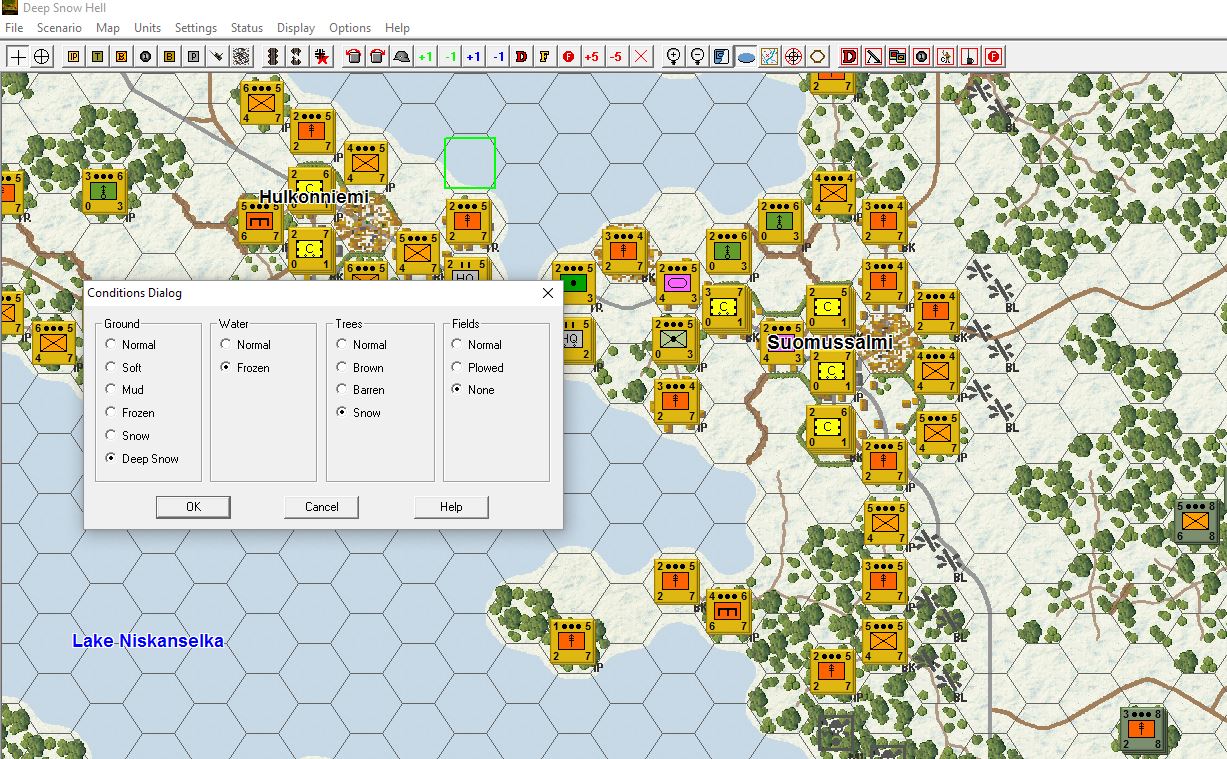The width and height of the screenshot is (1227, 759).
Task: Click the circled crosshair tool icon
Action: [42, 57]
